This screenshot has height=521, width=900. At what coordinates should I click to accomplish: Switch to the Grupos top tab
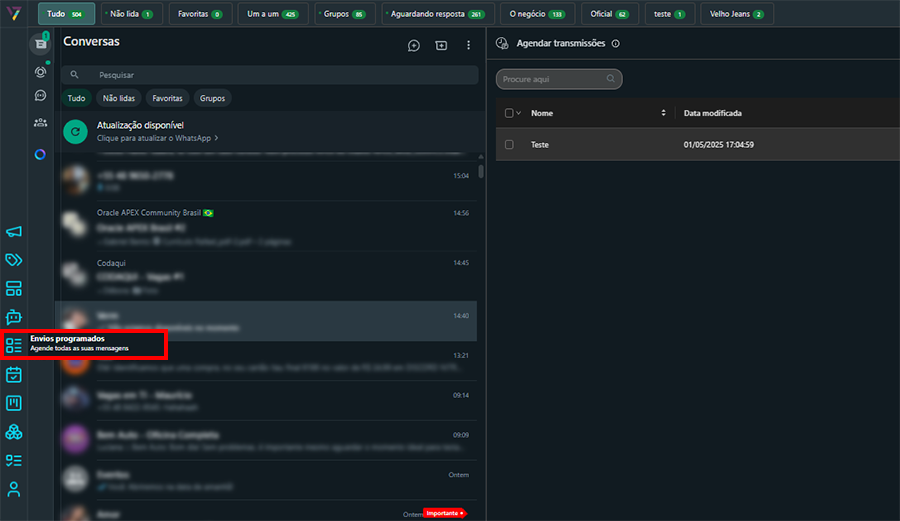click(342, 14)
